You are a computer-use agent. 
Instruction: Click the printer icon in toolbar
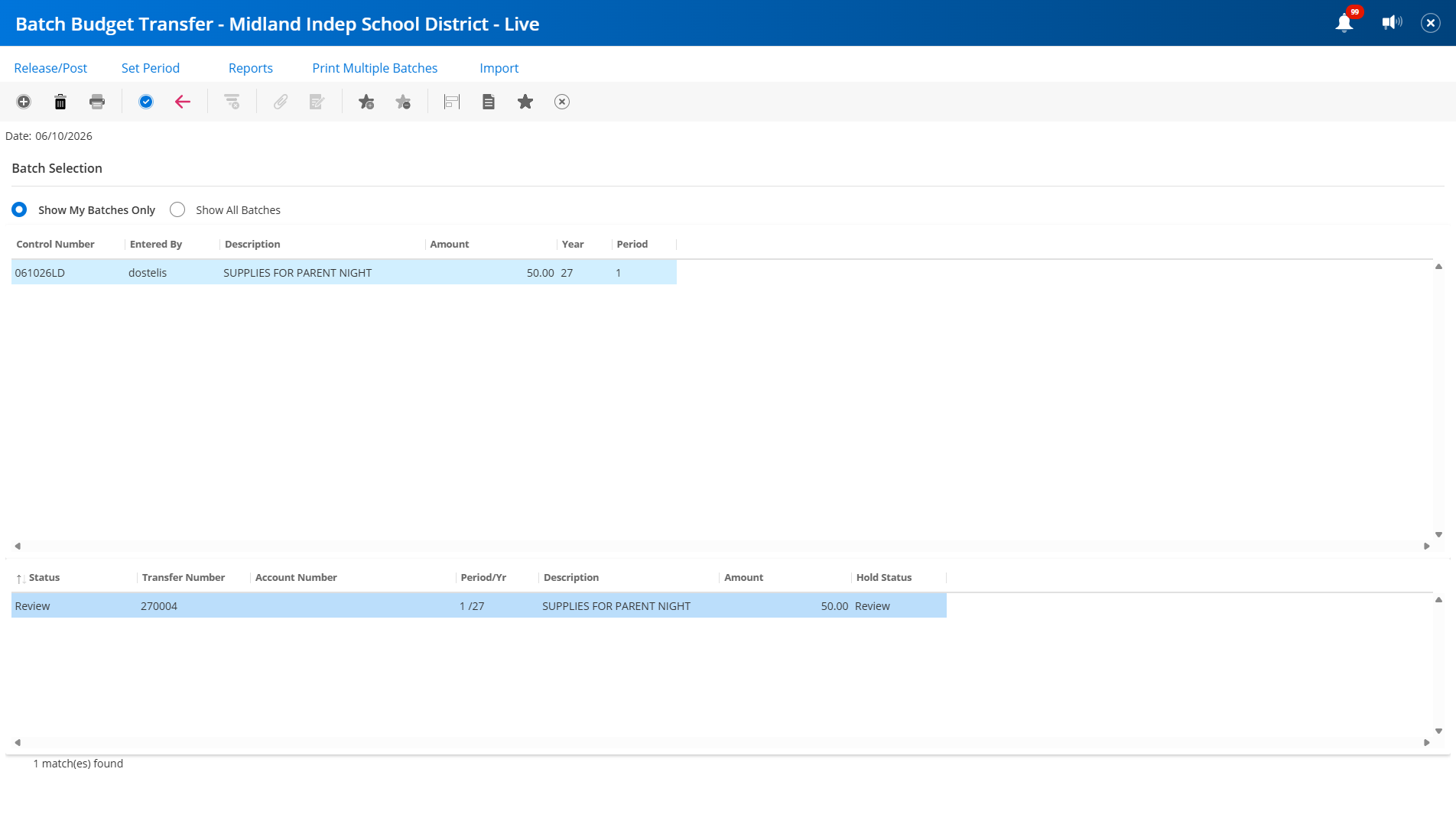(x=97, y=102)
